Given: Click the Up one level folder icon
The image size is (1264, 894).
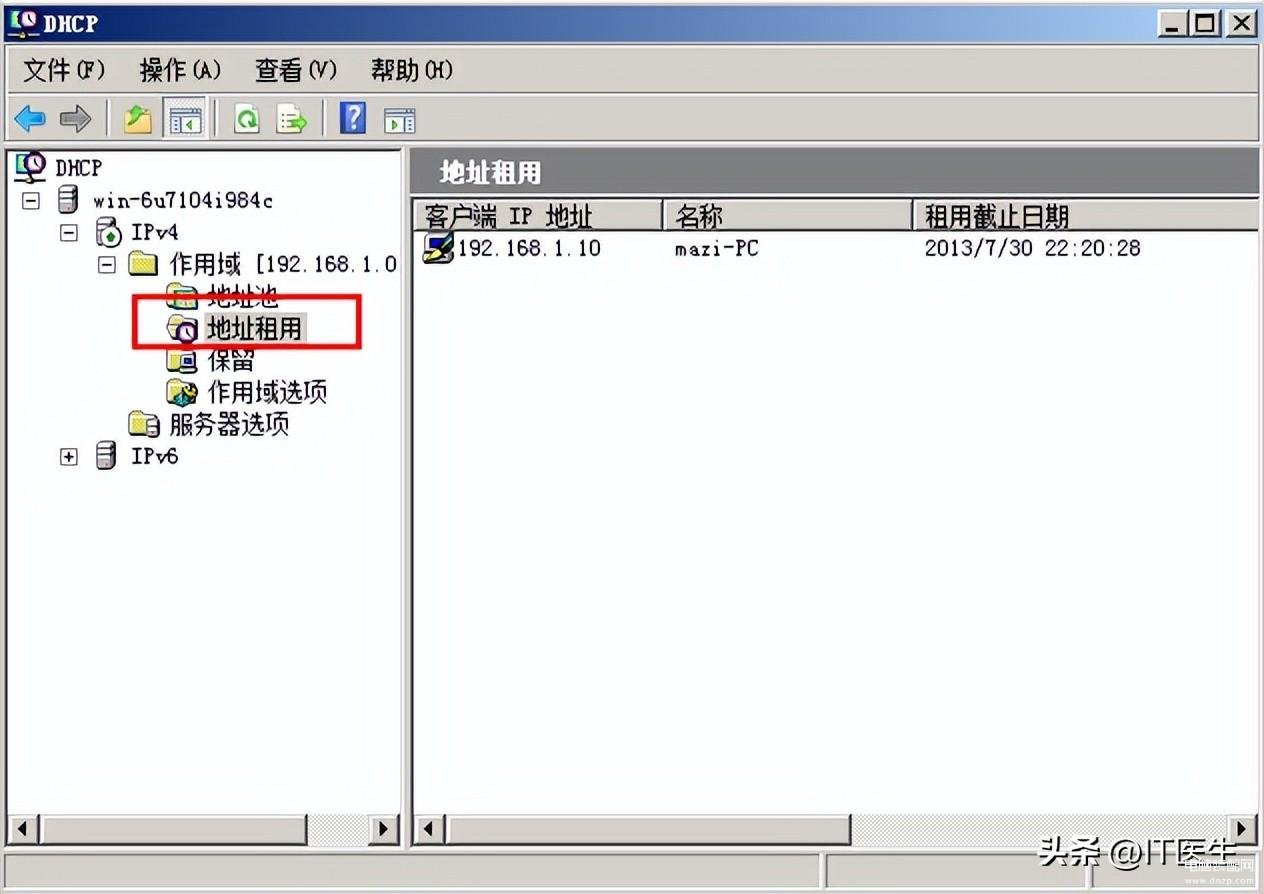Looking at the screenshot, I should (x=138, y=119).
